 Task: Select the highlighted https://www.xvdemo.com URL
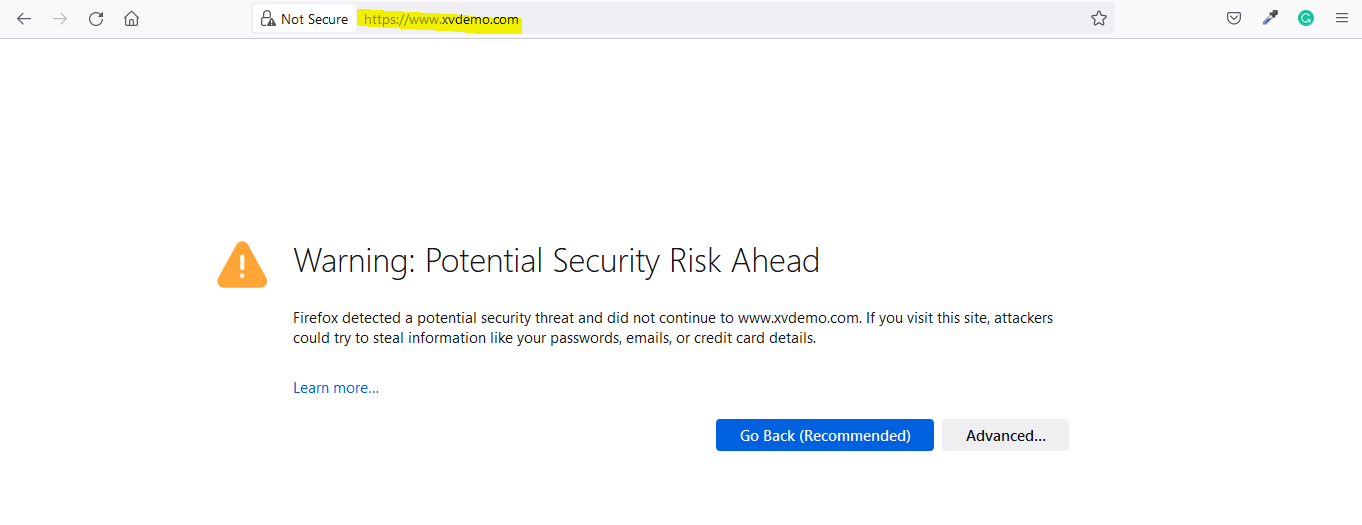click(x=441, y=19)
